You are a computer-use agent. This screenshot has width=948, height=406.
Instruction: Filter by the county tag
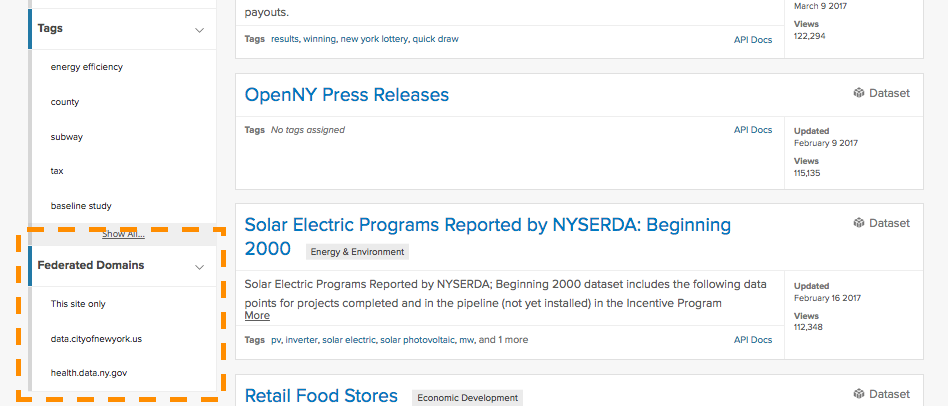pos(65,102)
